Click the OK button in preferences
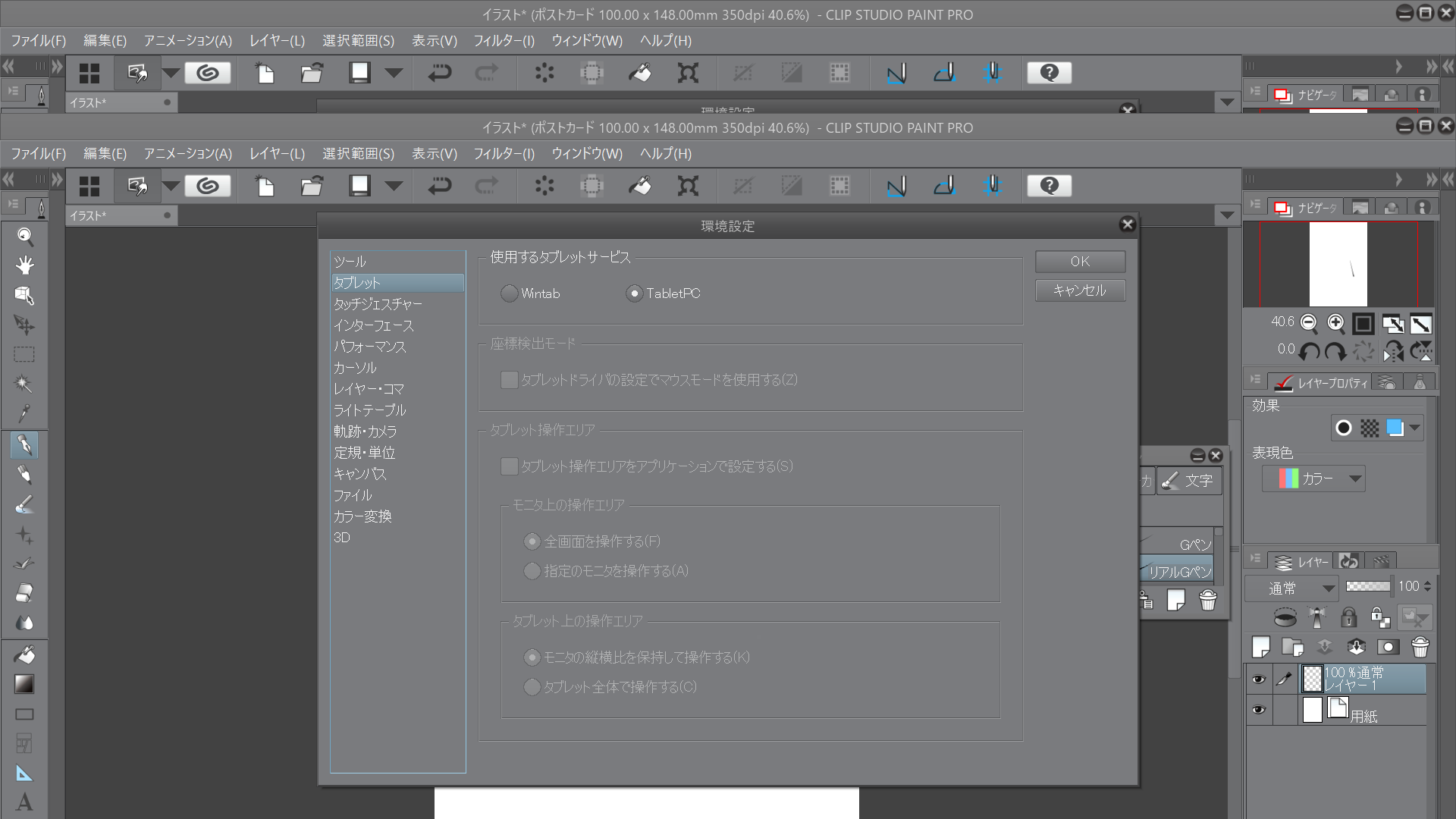The width and height of the screenshot is (1456, 819). (1080, 262)
